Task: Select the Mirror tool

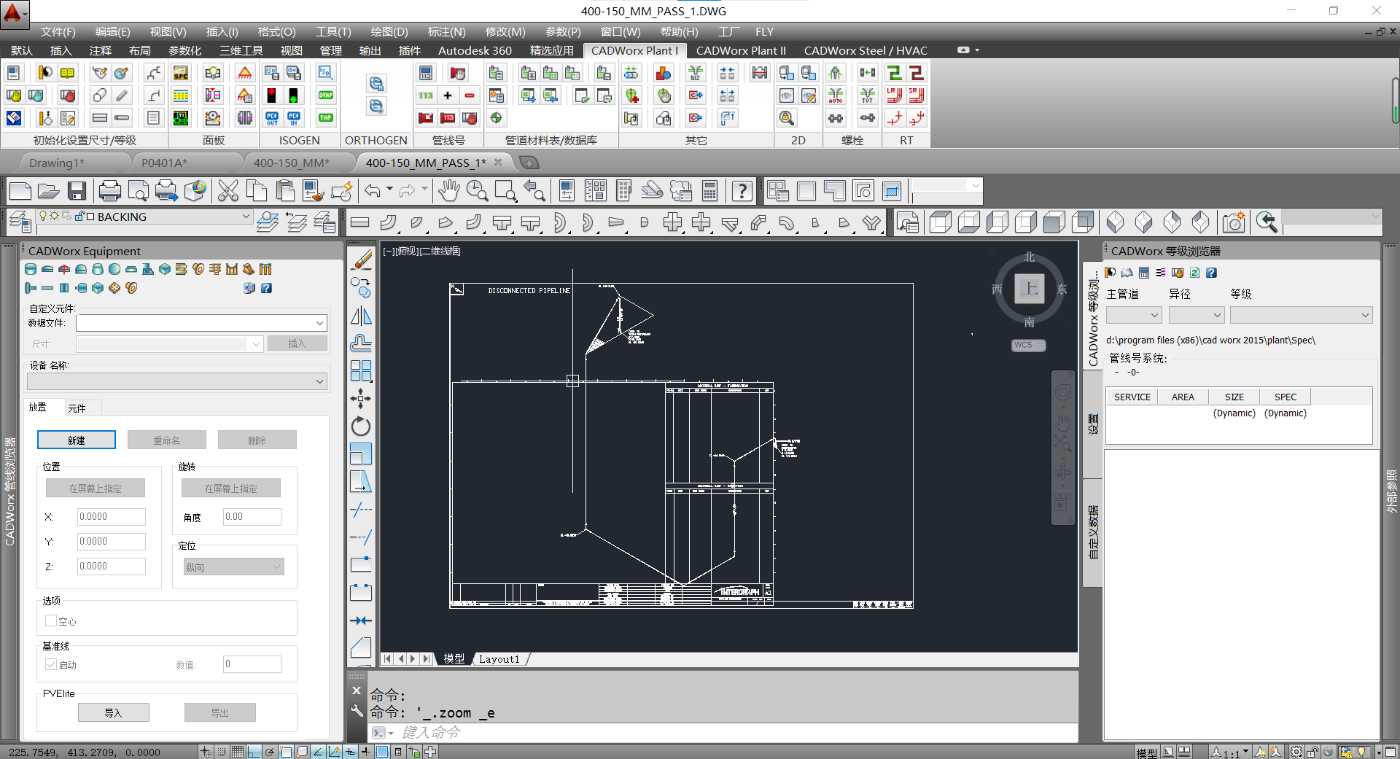Action: pyautogui.click(x=362, y=316)
